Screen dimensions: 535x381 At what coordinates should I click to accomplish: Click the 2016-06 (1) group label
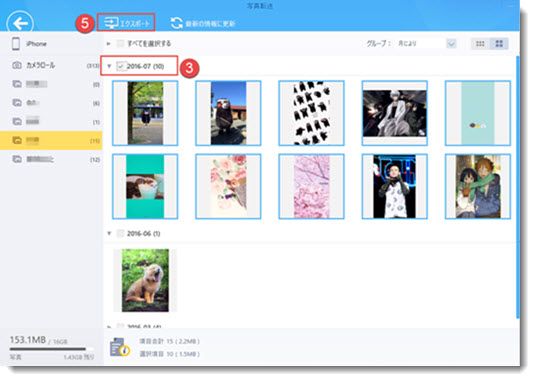(x=143, y=234)
